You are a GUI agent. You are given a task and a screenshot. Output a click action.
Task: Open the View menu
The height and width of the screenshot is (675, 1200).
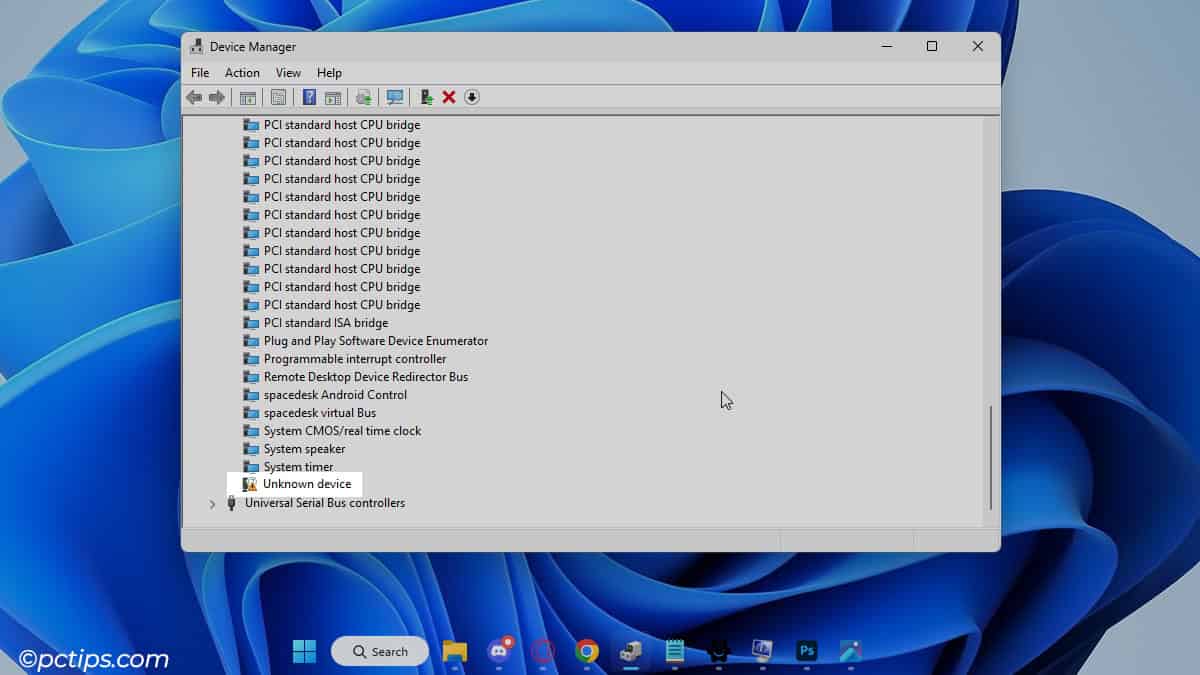[288, 73]
